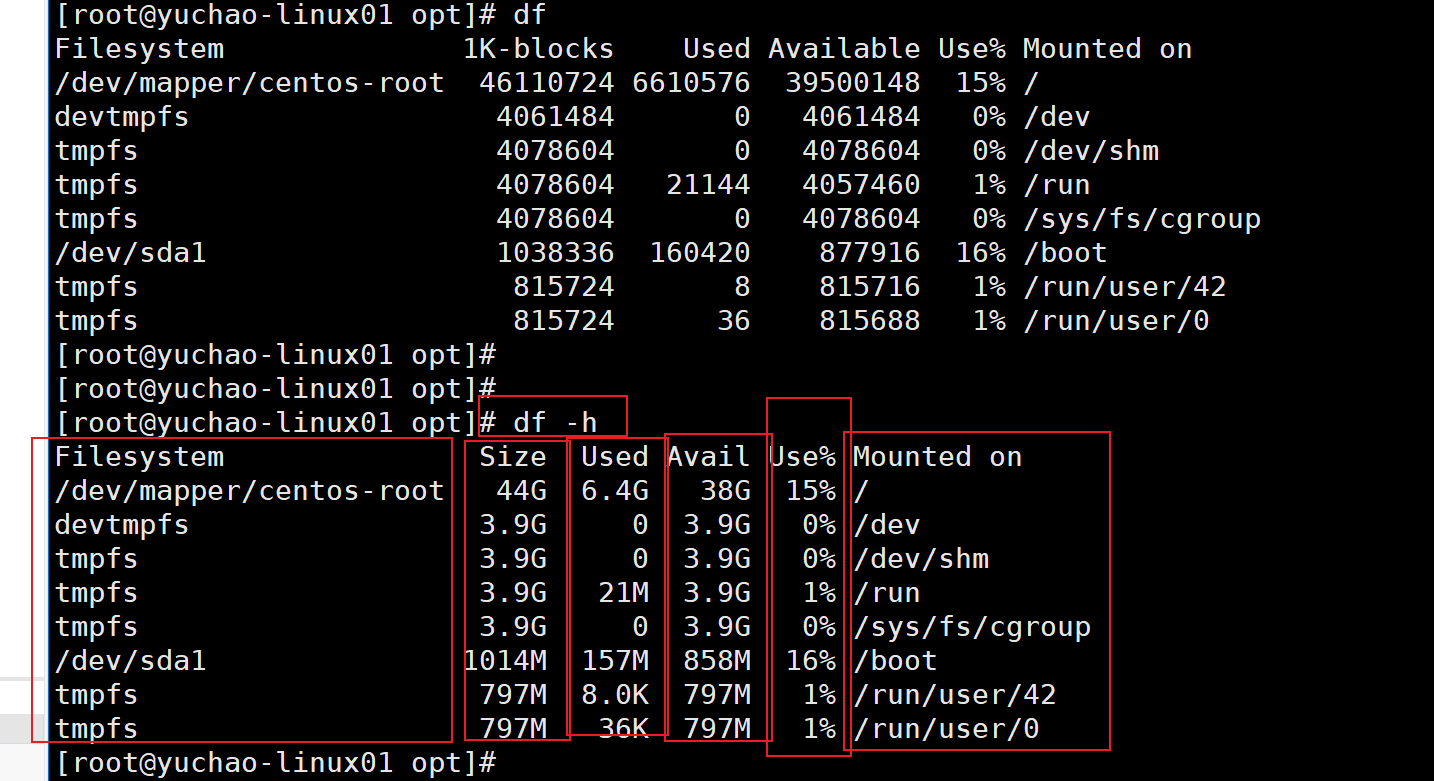
Task: Click the "Avail" header in df -h output
Action: (708, 457)
